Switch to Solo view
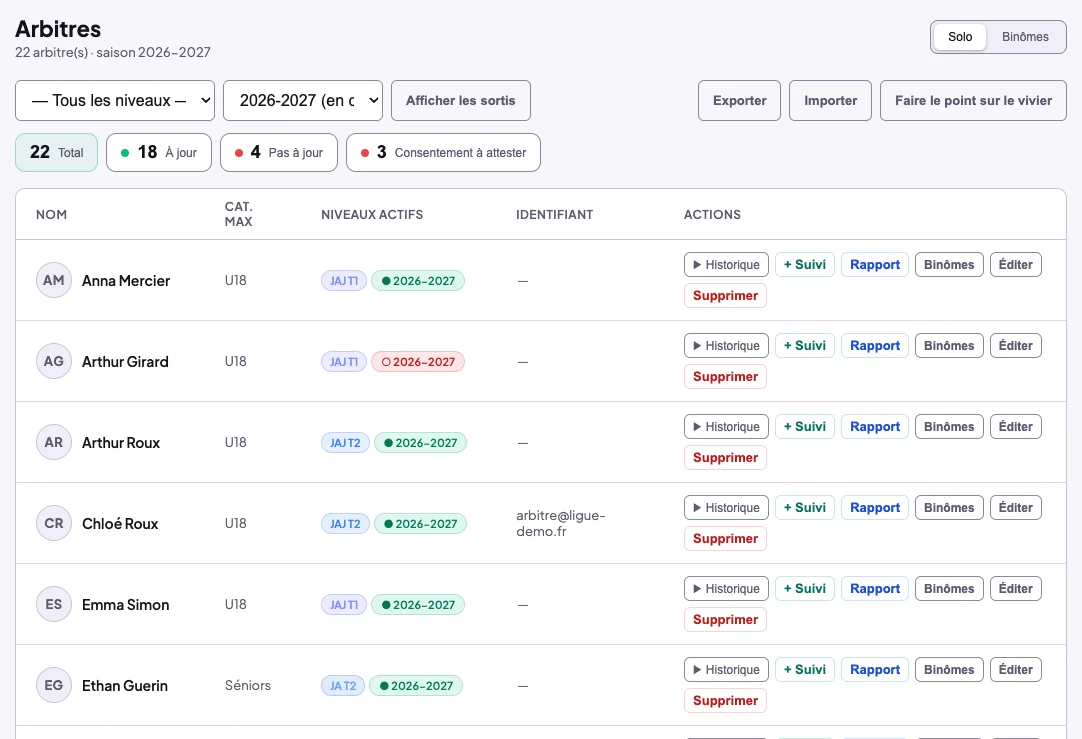The width and height of the screenshot is (1082, 739). pos(960,37)
